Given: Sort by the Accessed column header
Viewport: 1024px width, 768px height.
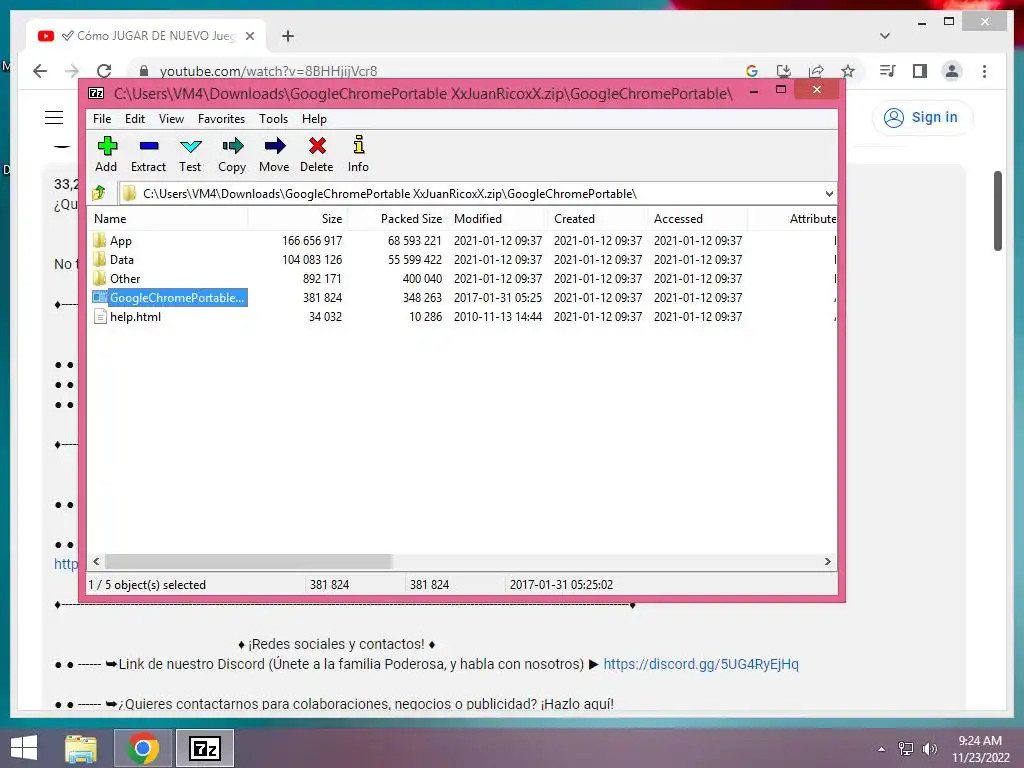Looking at the screenshot, I should [697, 219].
